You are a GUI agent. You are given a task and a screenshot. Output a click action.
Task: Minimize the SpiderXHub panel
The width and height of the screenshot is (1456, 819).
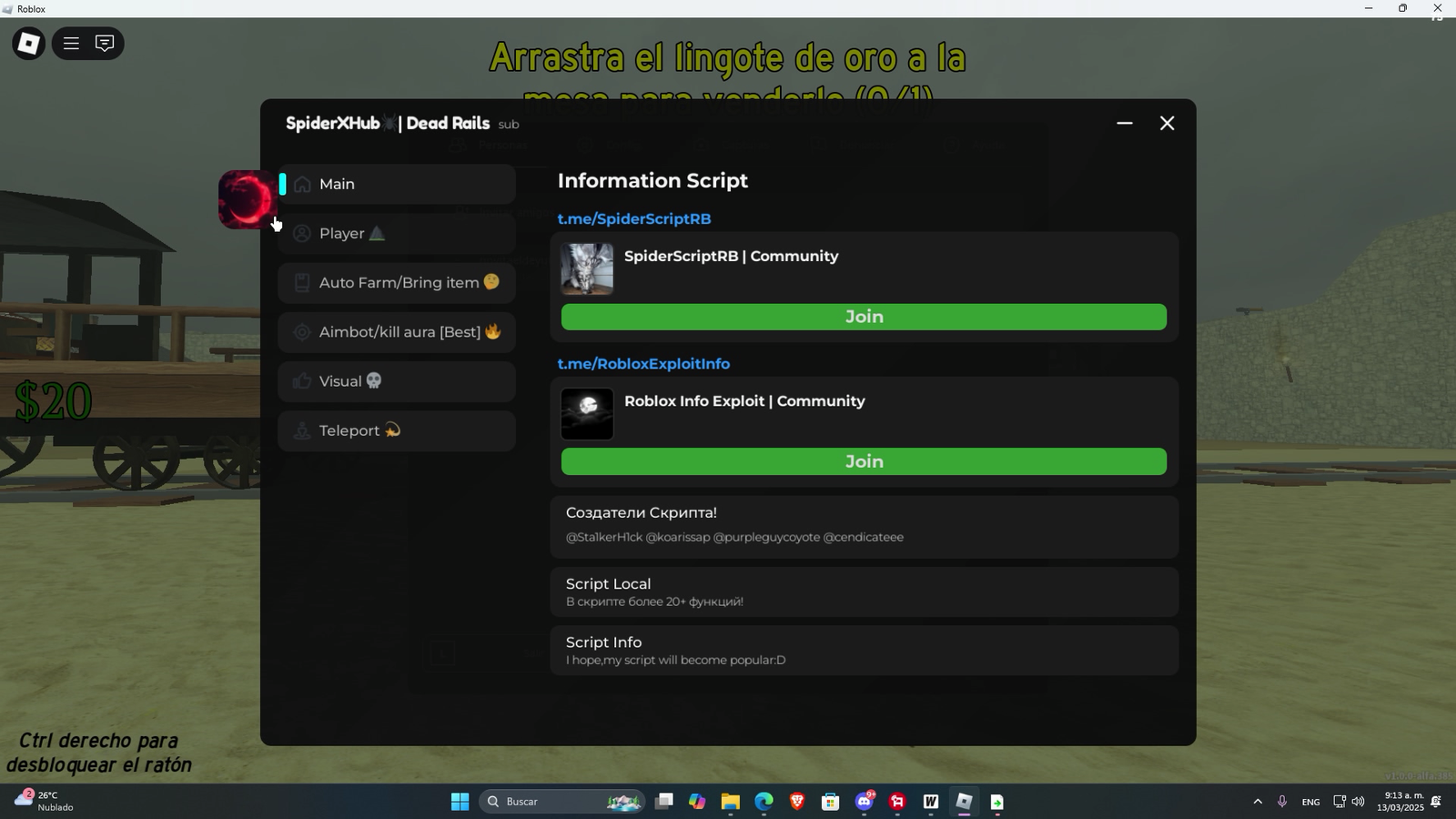1125,123
